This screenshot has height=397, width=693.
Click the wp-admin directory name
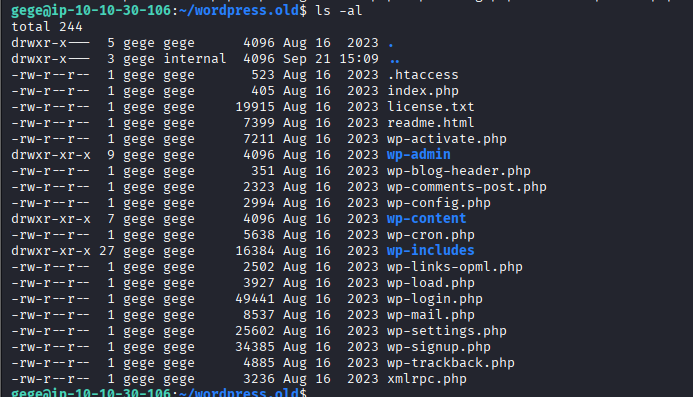coord(419,155)
